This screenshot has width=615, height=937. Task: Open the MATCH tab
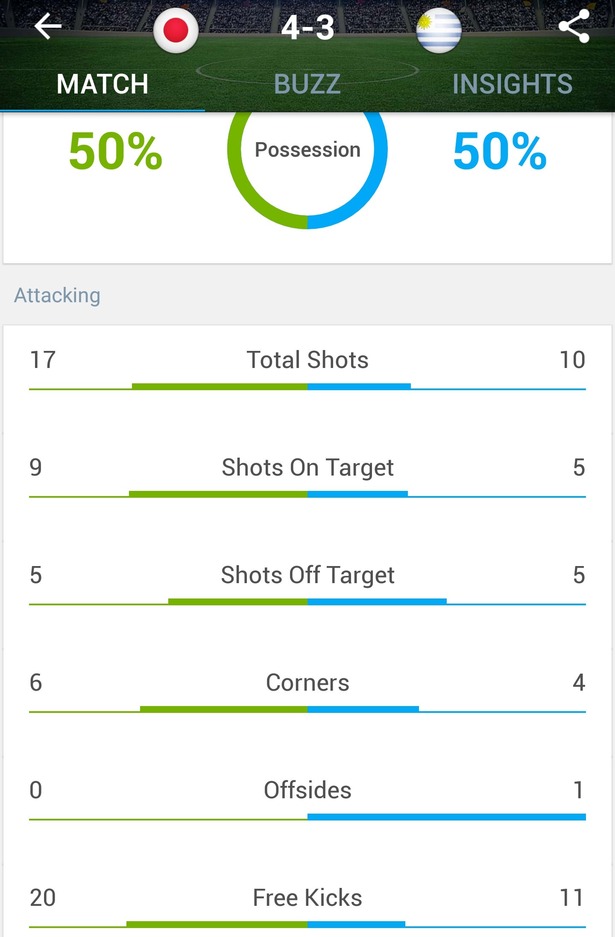[x=102, y=84]
